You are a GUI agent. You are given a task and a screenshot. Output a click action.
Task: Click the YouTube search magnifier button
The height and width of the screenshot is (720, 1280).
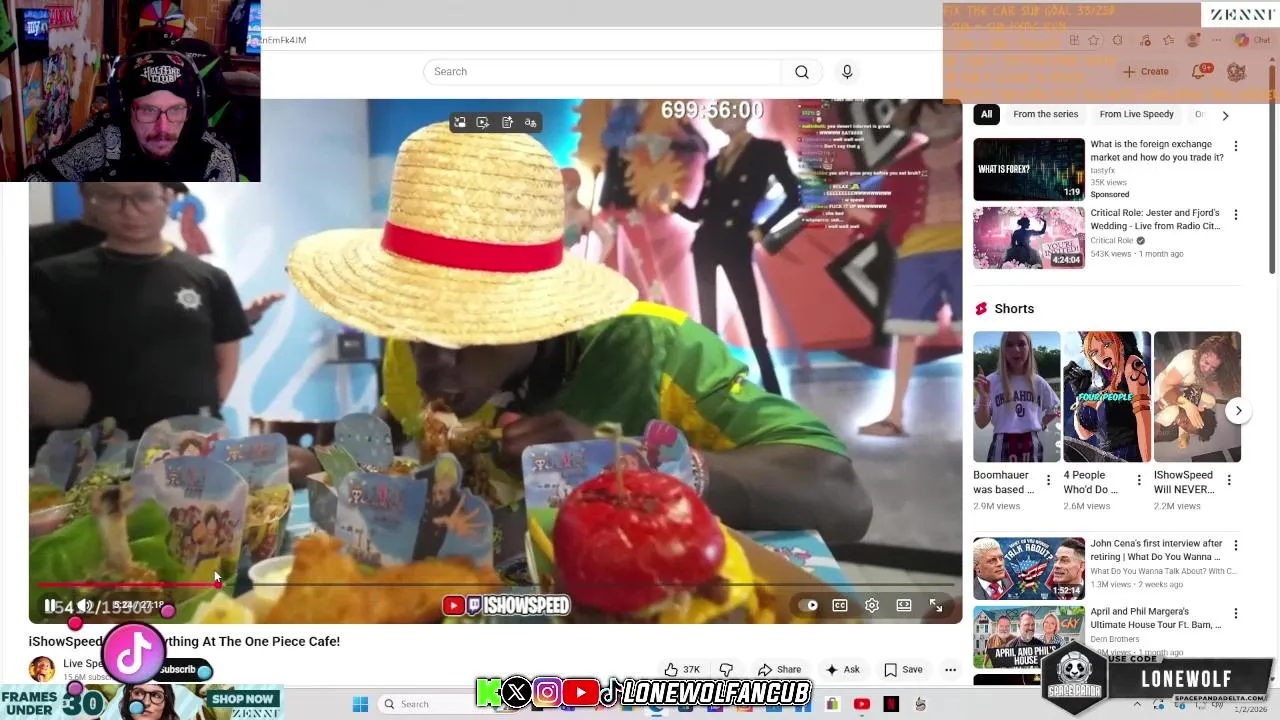click(x=802, y=72)
